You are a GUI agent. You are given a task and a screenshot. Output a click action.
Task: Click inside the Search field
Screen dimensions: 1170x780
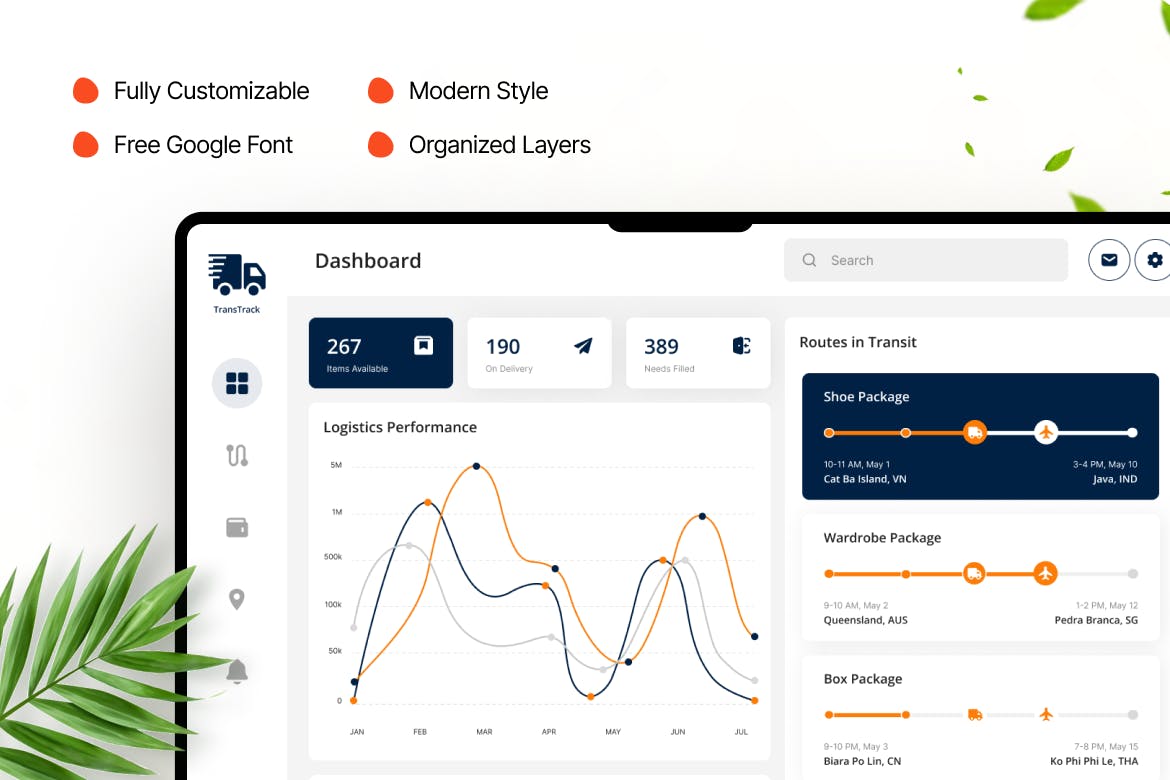pyautogui.click(x=925, y=260)
